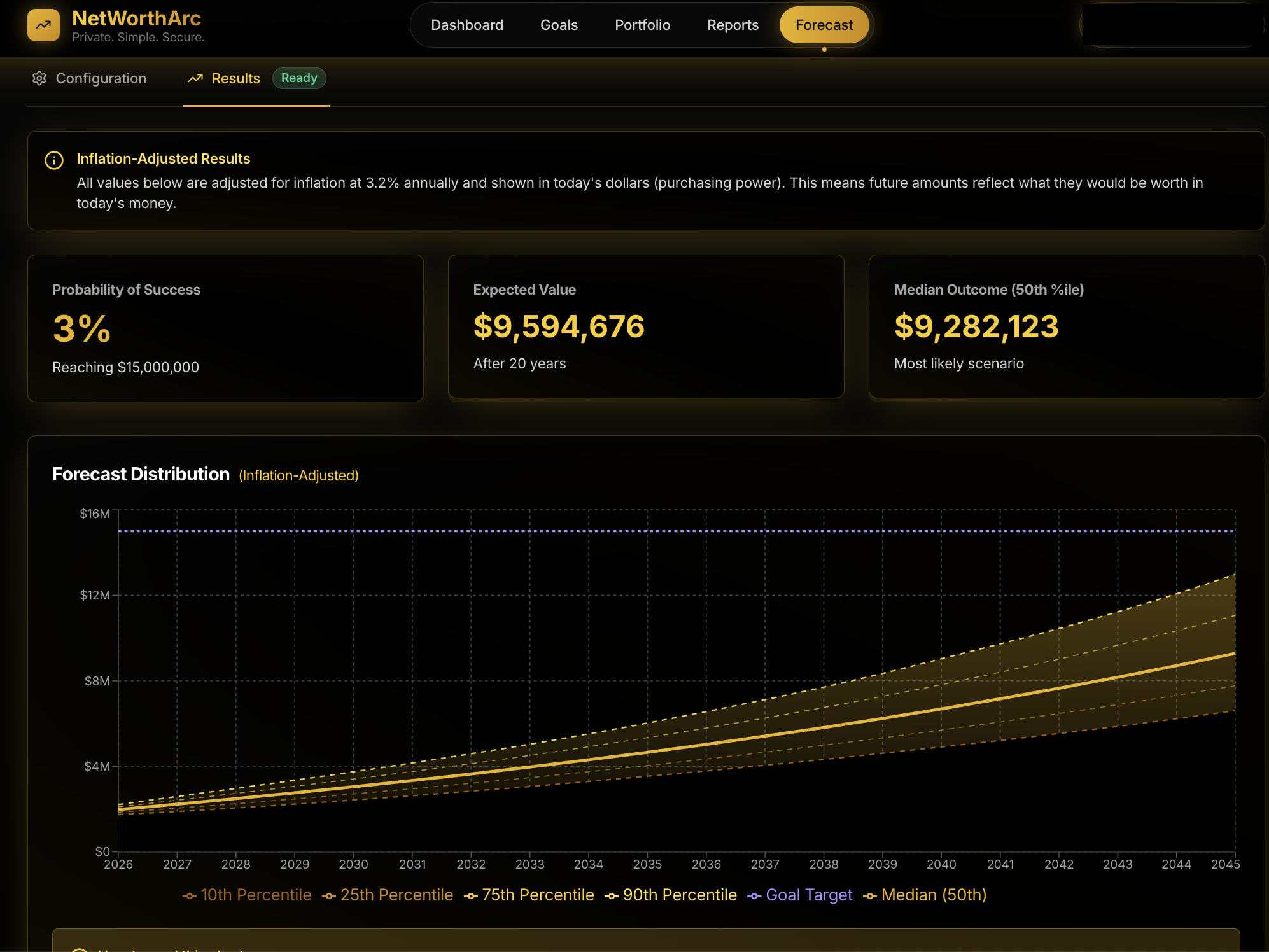Click the Configuration gear icon
This screenshot has height=952, width=1269.
tap(39, 78)
